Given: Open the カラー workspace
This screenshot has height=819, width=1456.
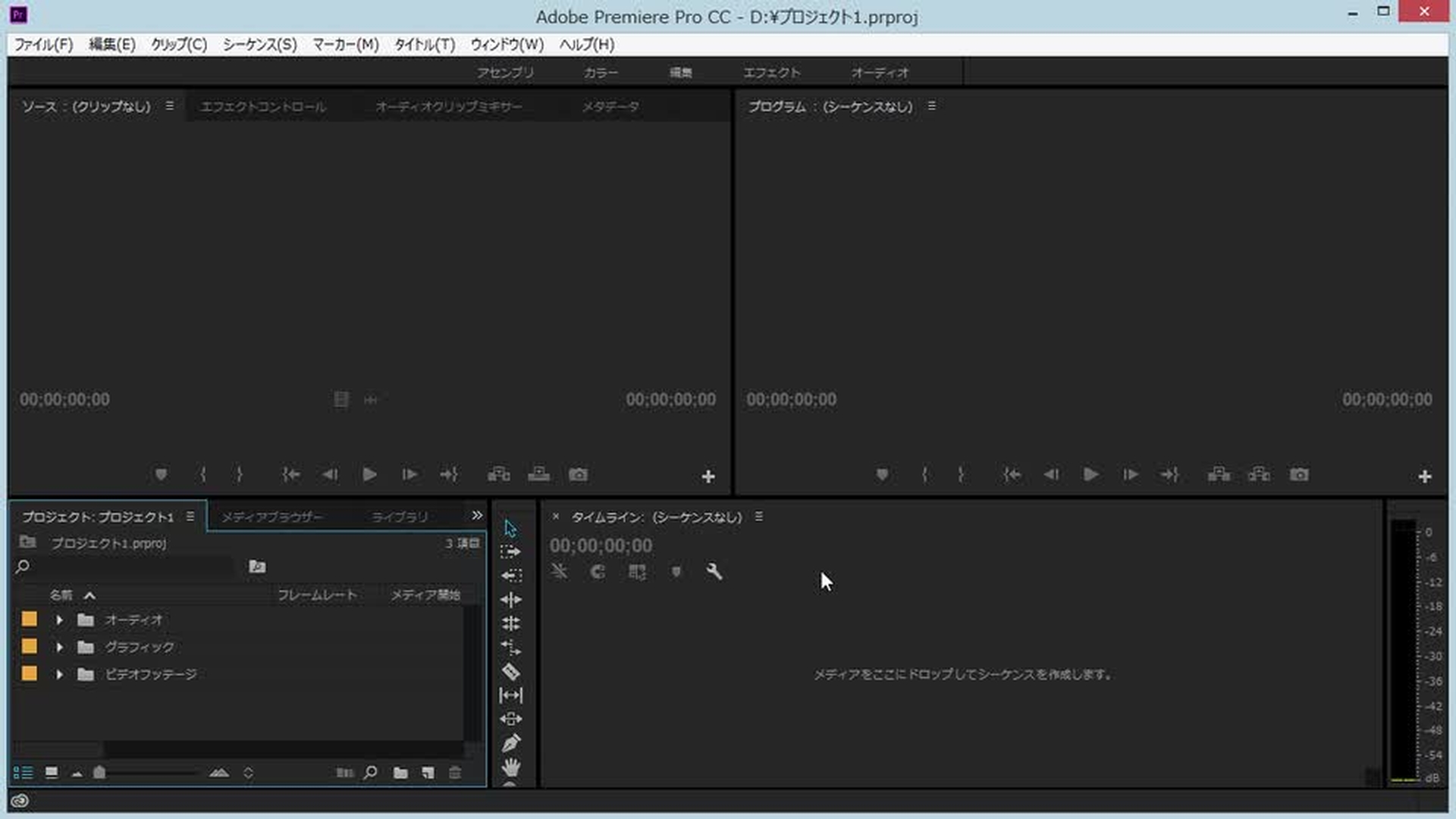Looking at the screenshot, I should (600, 73).
